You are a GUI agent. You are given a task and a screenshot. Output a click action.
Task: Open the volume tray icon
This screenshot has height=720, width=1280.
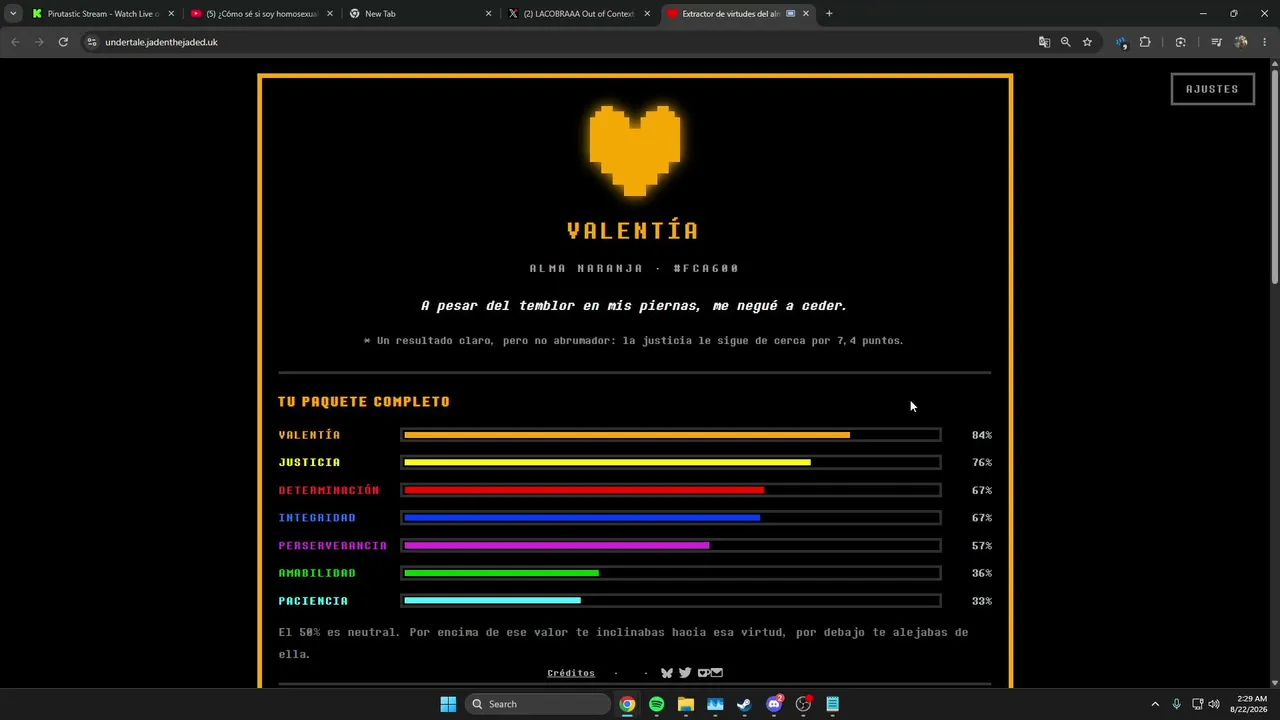point(1214,704)
